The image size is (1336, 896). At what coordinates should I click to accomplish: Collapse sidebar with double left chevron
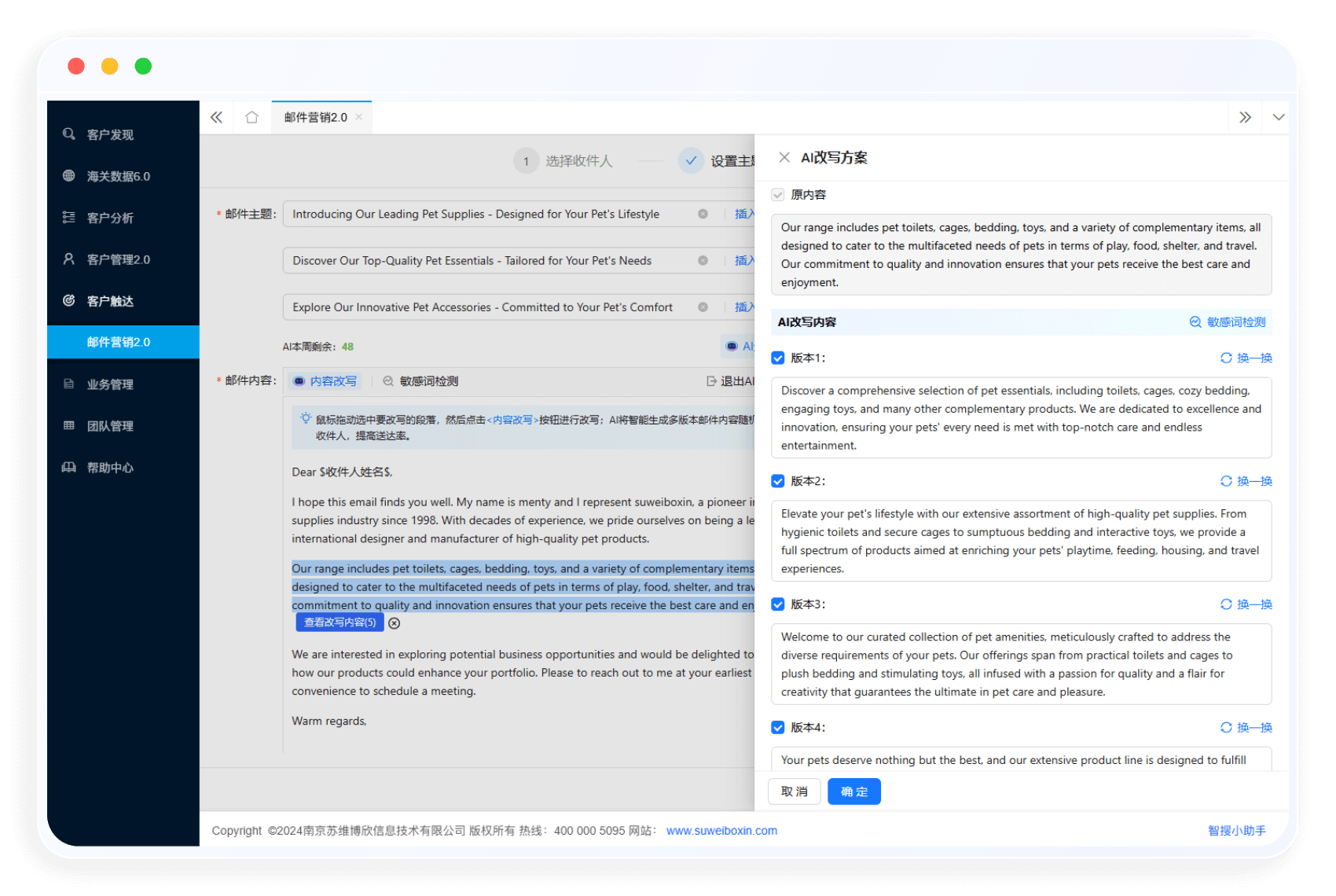[x=216, y=117]
